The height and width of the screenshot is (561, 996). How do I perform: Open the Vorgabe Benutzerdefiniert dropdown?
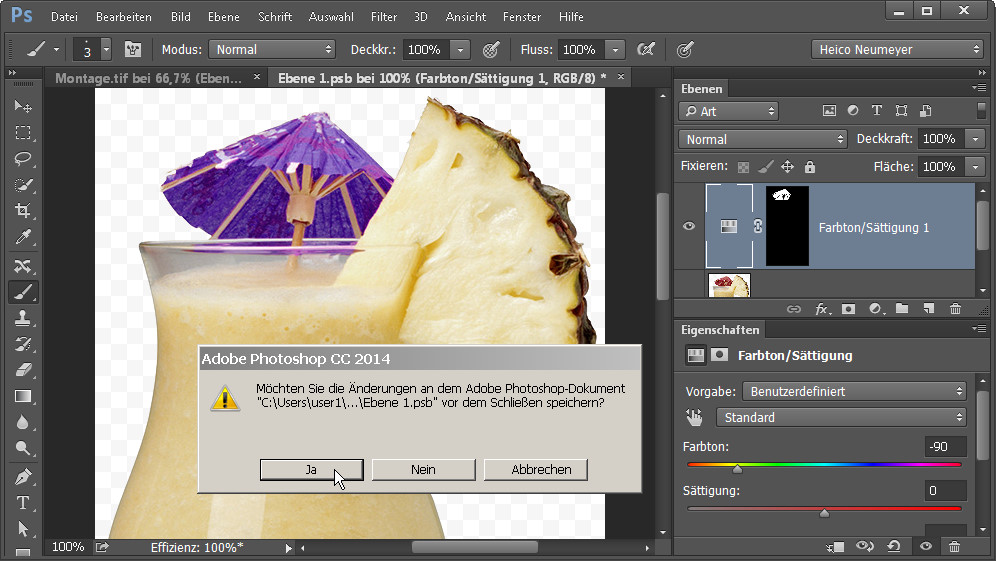click(854, 391)
